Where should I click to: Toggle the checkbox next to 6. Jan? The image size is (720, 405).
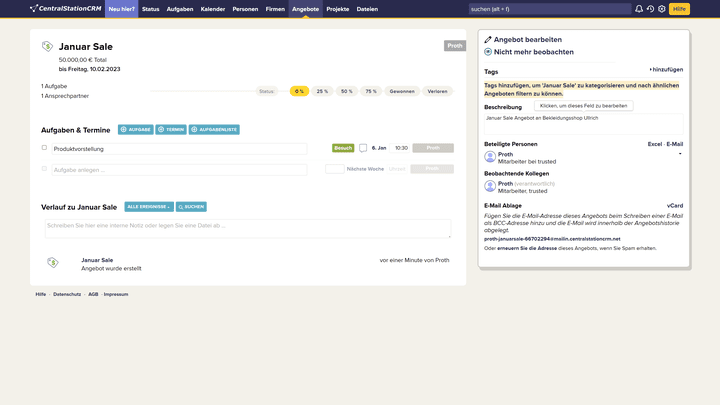click(363, 148)
